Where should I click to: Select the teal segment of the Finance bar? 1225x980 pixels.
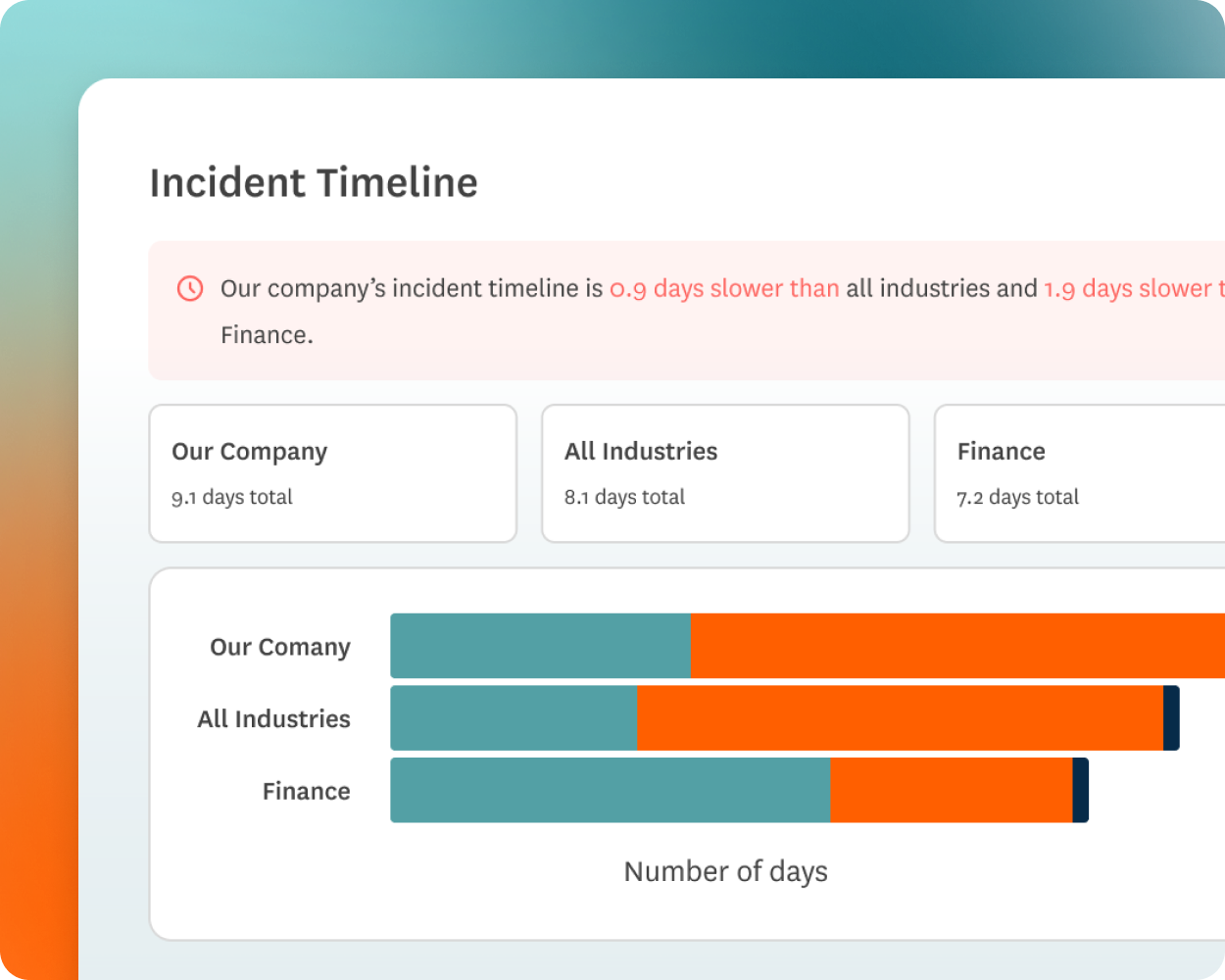(610, 790)
